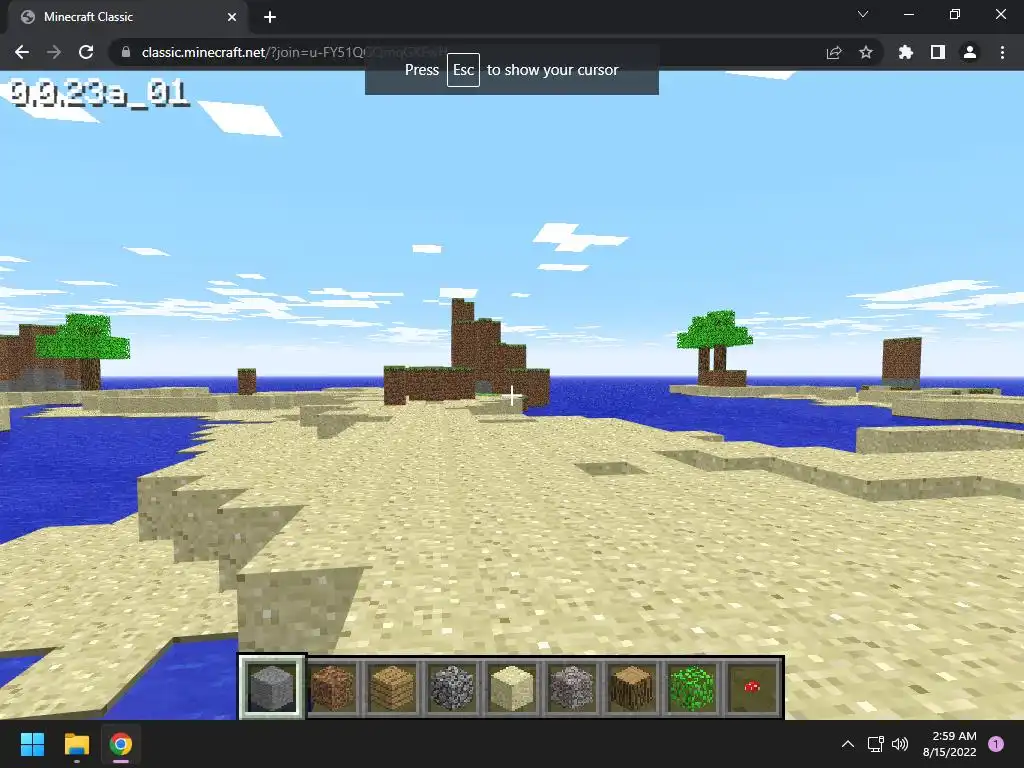Open File Explorer from taskbar

tap(76, 744)
